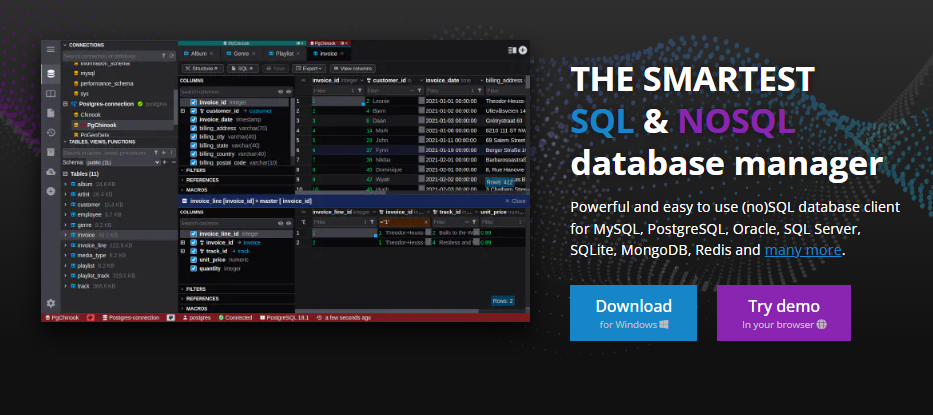Uncheck the quantity column checkbox
The width and height of the screenshot is (933, 415).
point(193,269)
